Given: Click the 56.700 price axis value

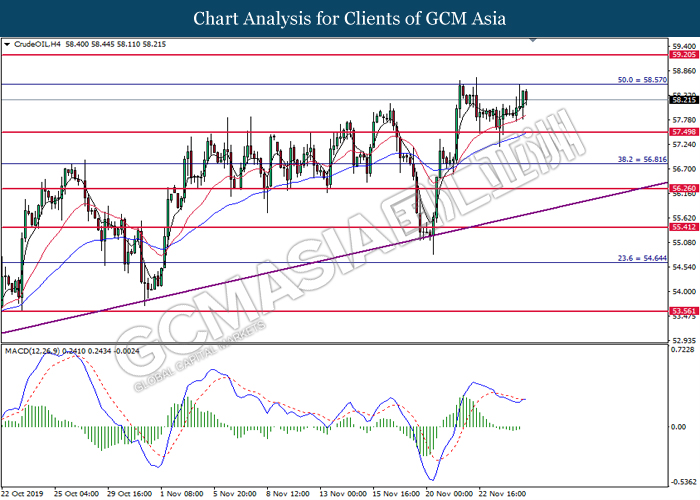Looking at the screenshot, I should click(684, 169).
